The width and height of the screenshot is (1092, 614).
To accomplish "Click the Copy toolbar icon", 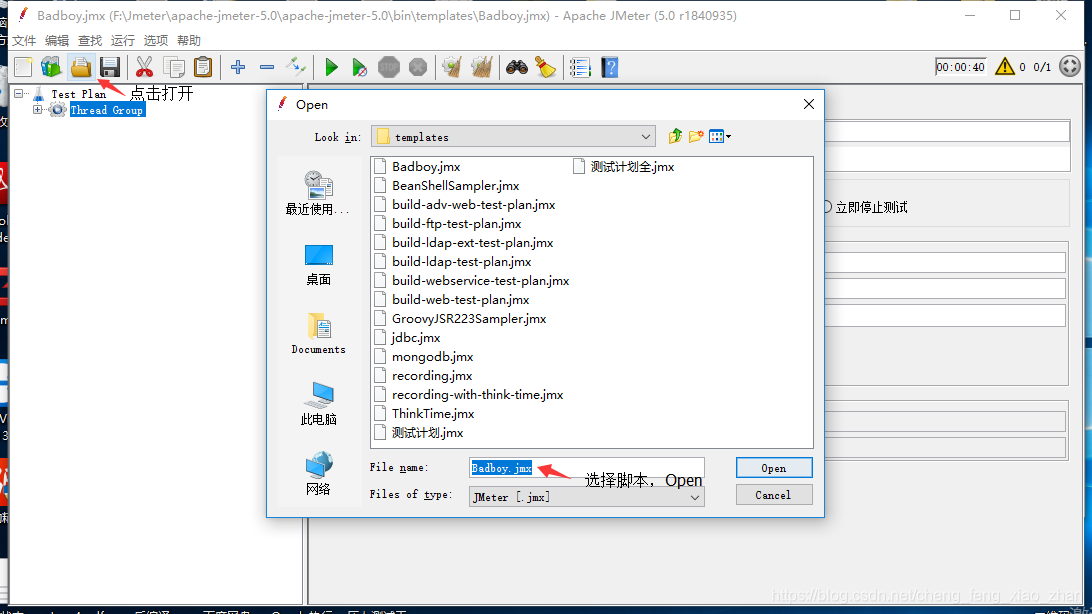I will pyautogui.click(x=173, y=68).
